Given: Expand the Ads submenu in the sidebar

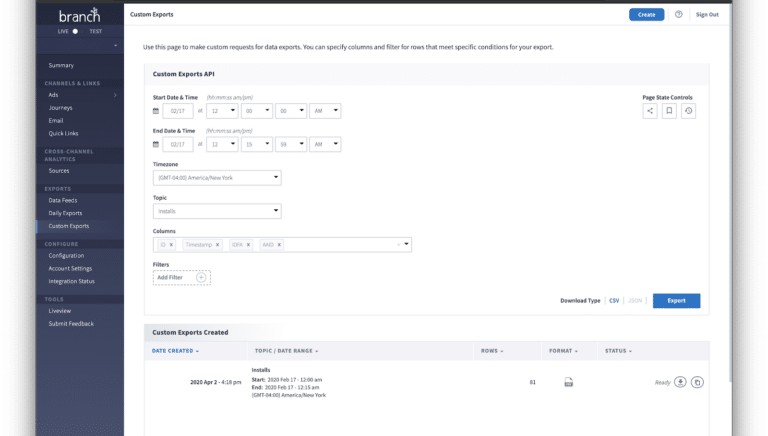Looking at the screenshot, I should (x=115, y=95).
